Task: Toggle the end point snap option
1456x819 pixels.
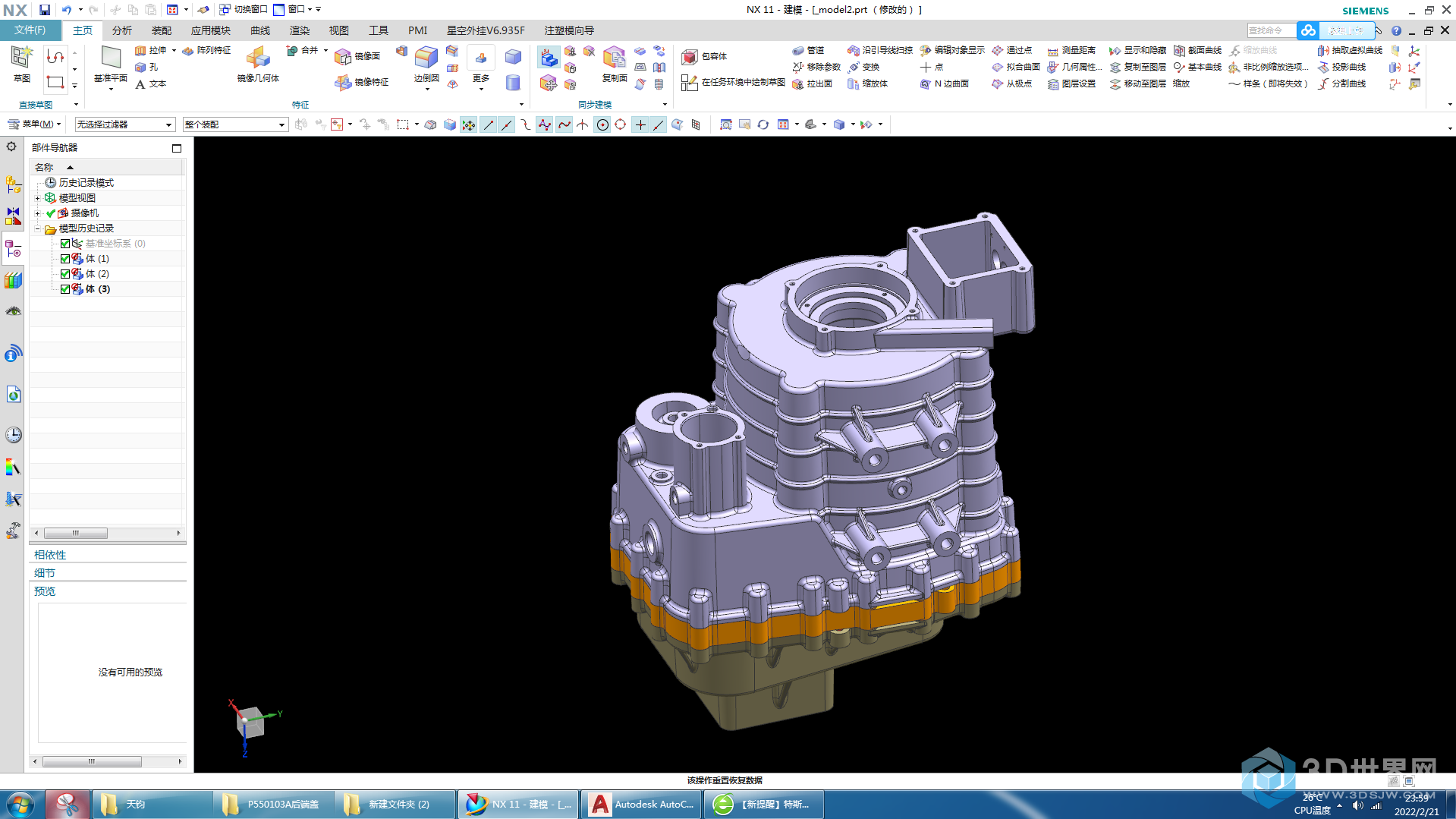Action: (x=488, y=124)
